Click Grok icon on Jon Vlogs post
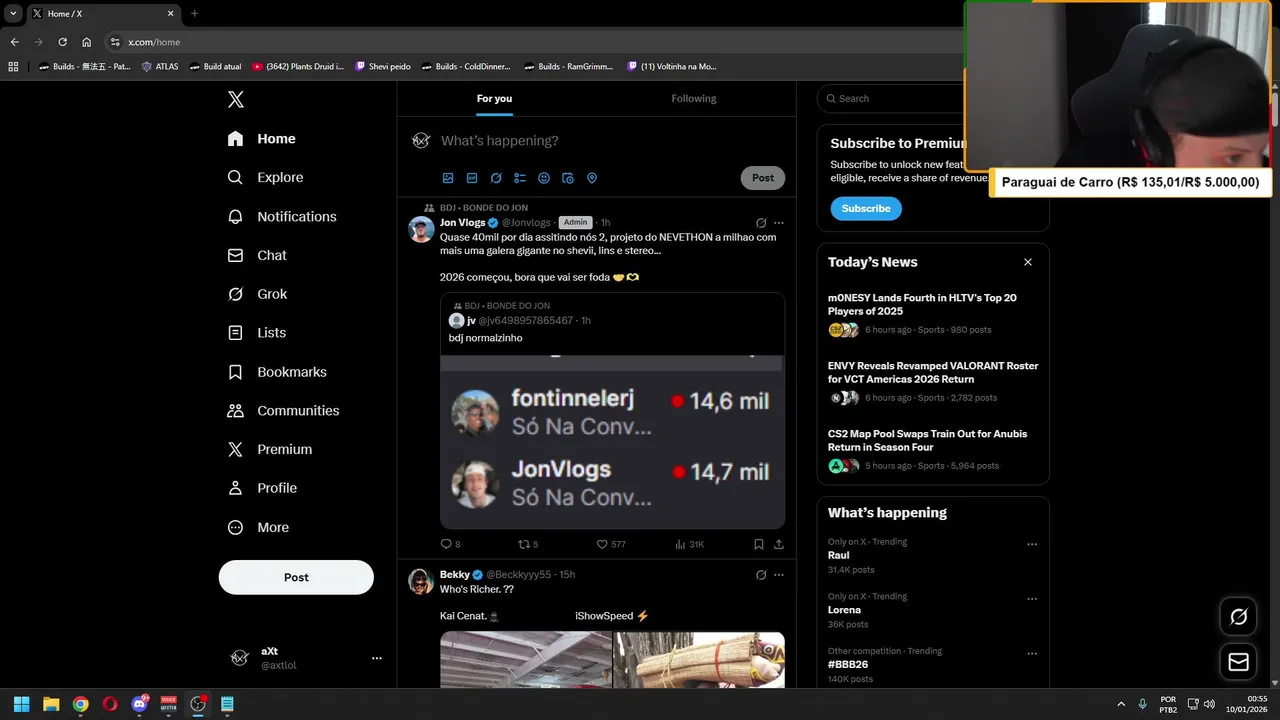Image resolution: width=1280 pixels, height=720 pixels. point(761,223)
